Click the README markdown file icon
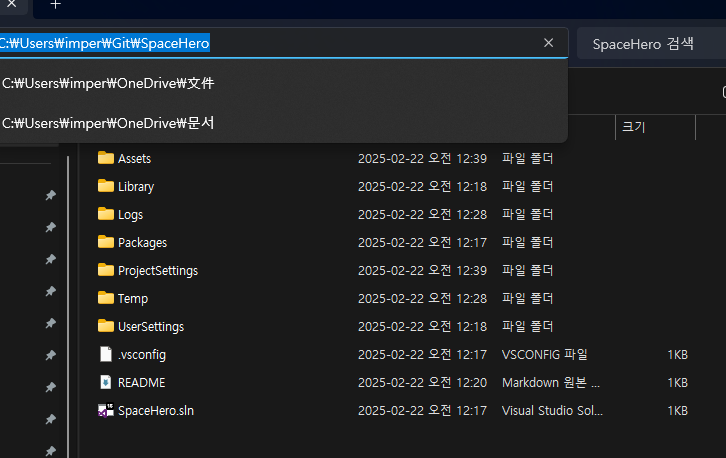726x458 pixels. [106, 382]
